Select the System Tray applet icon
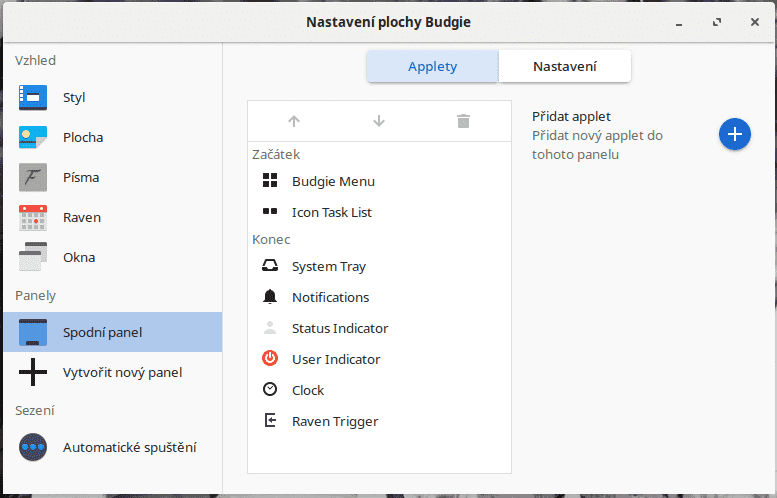Viewport: 777px width, 498px height. (270, 266)
